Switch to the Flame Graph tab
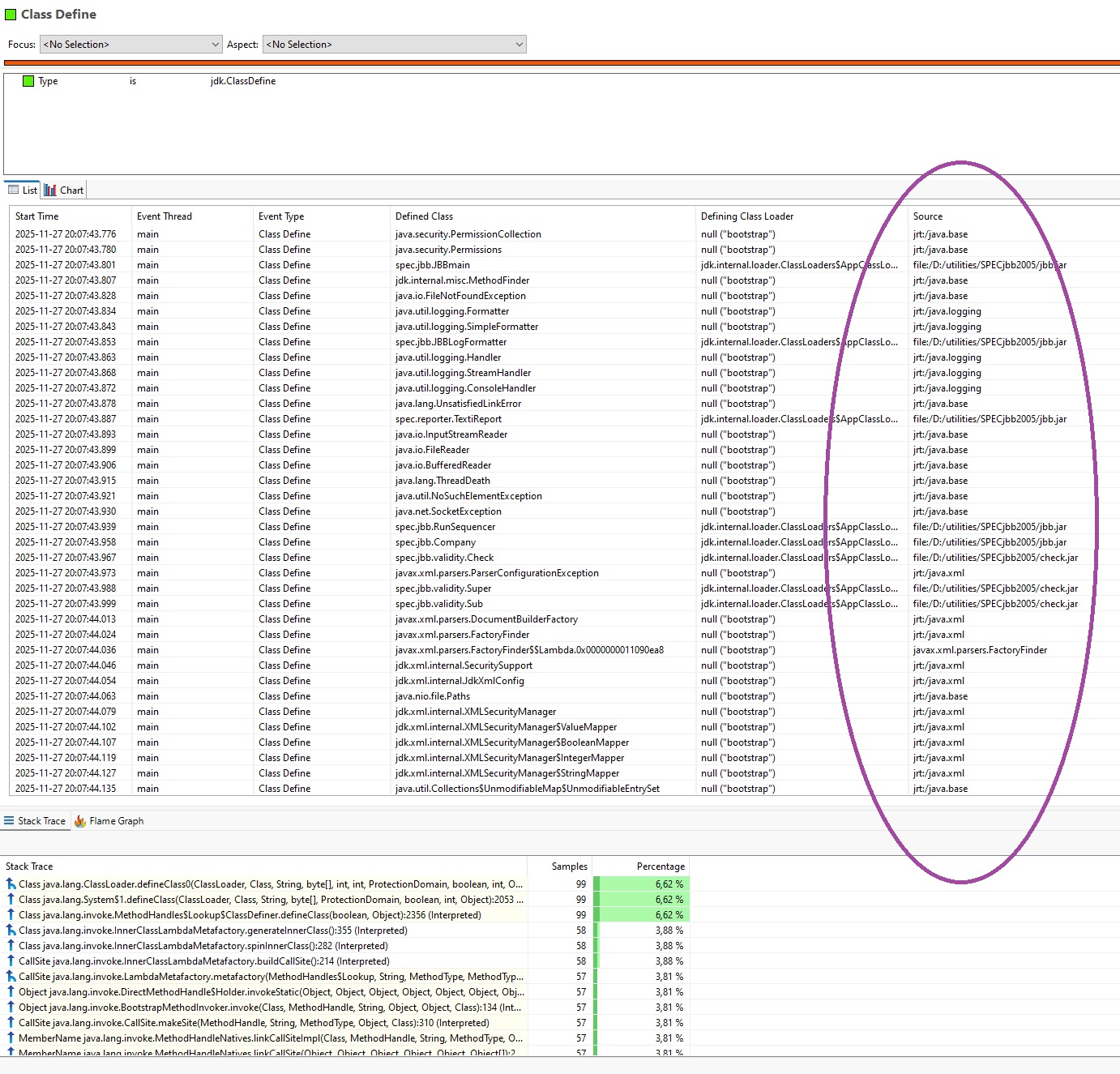The height and width of the screenshot is (1074, 1120). [116, 821]
